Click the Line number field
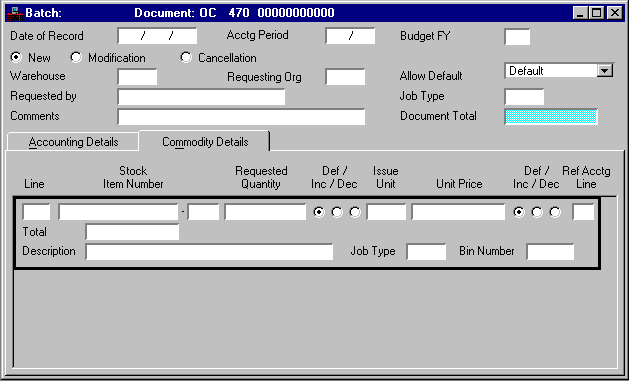 [37, 212]
